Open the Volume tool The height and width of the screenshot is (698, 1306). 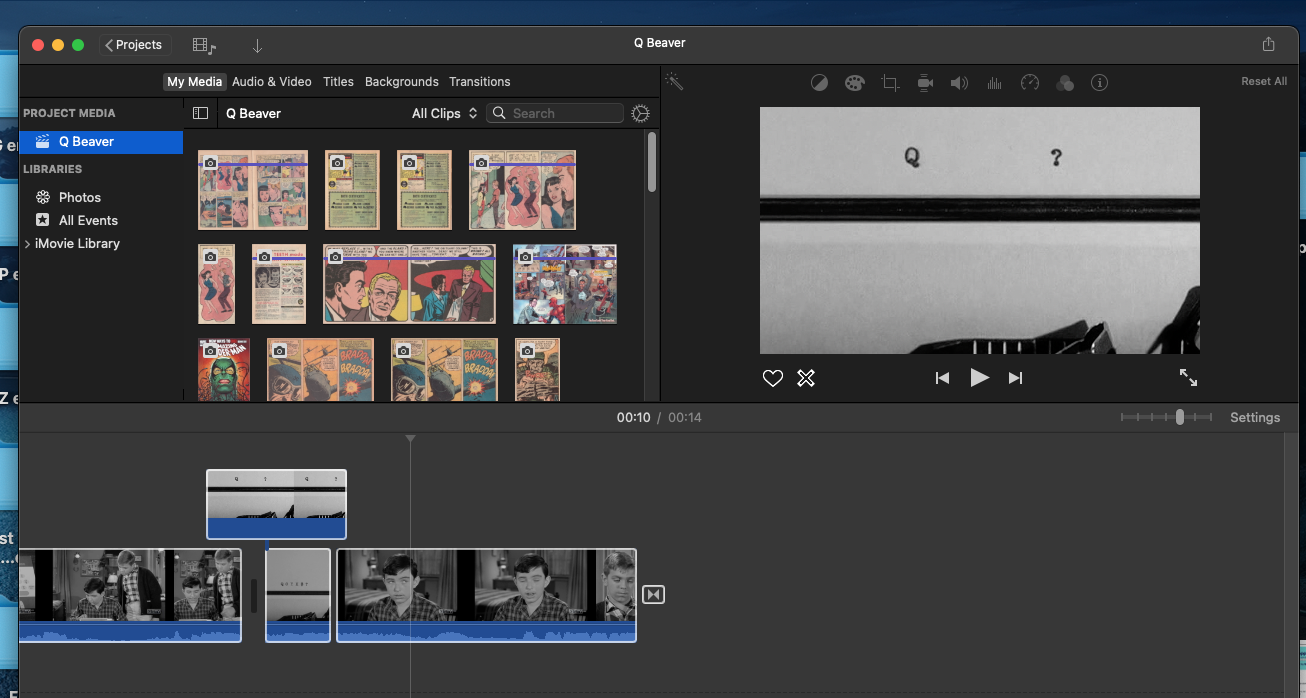coord(959,83)
